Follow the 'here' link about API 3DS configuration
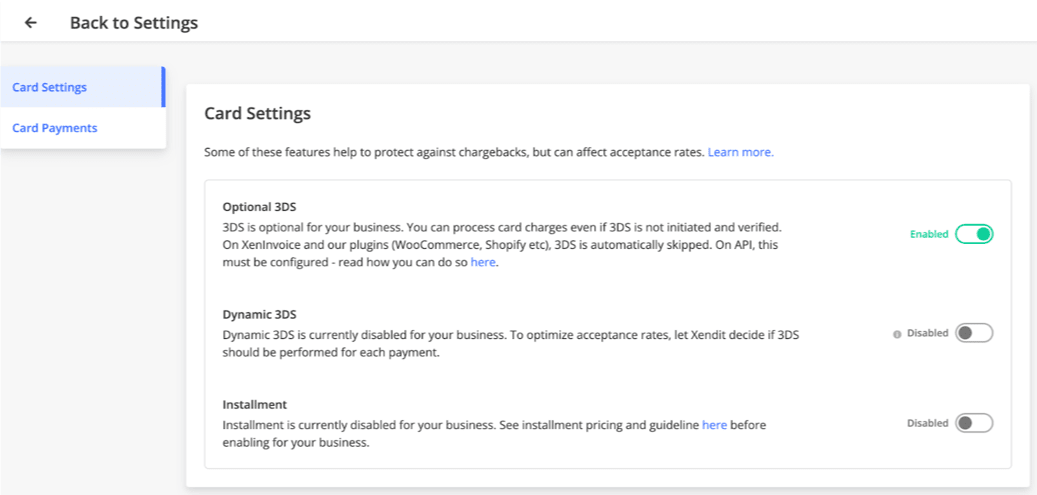The width and height of the screenshot is (1037, 495). click(x=483, y=263)
